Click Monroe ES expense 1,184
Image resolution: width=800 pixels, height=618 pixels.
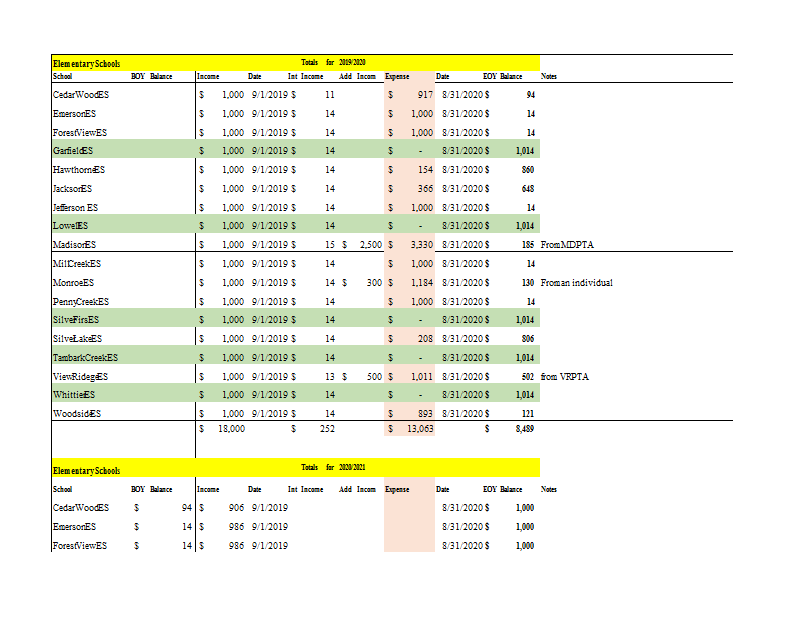tap(422, 283)
